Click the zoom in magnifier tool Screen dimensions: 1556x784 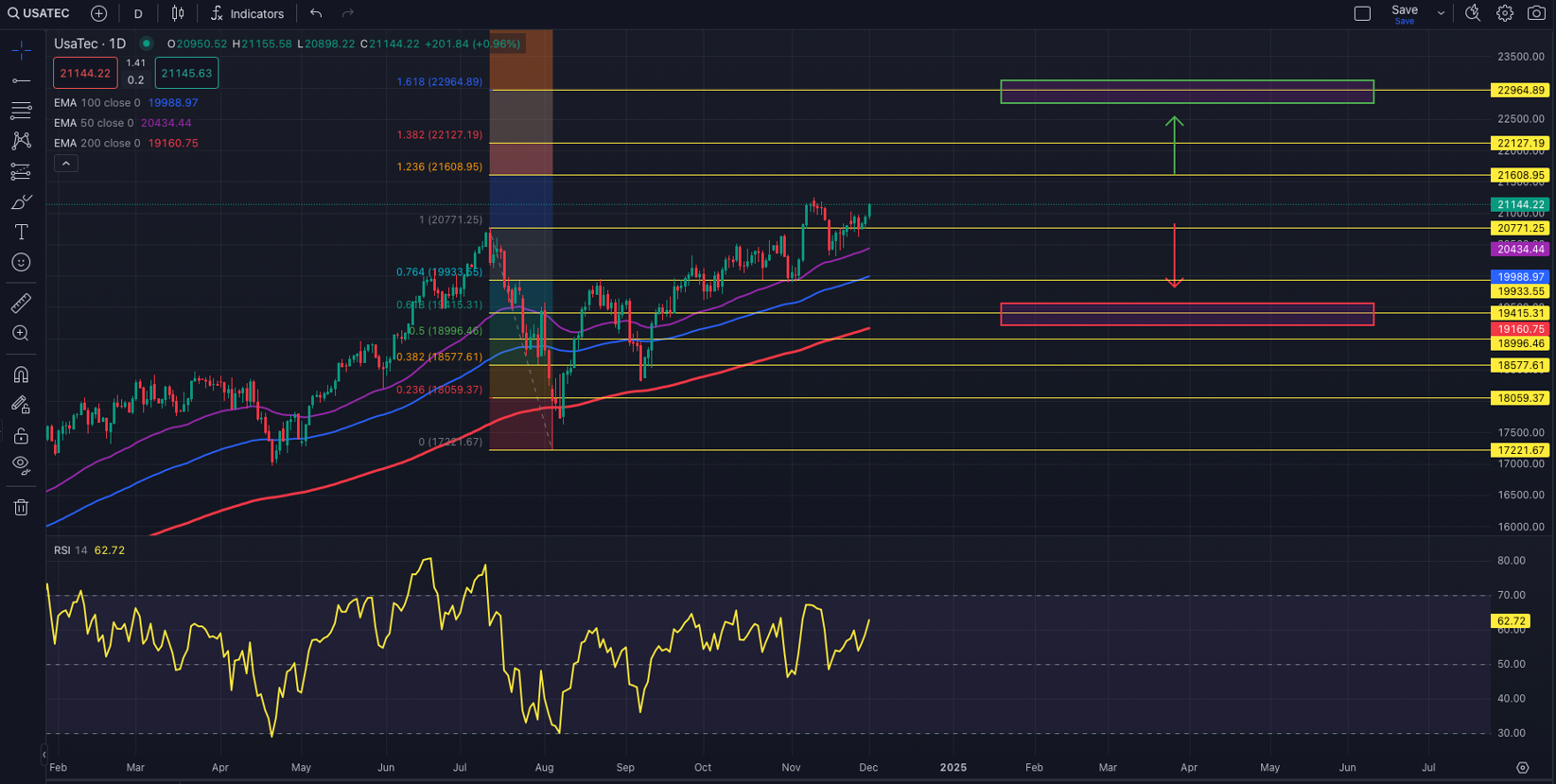[x=21, y=333]
